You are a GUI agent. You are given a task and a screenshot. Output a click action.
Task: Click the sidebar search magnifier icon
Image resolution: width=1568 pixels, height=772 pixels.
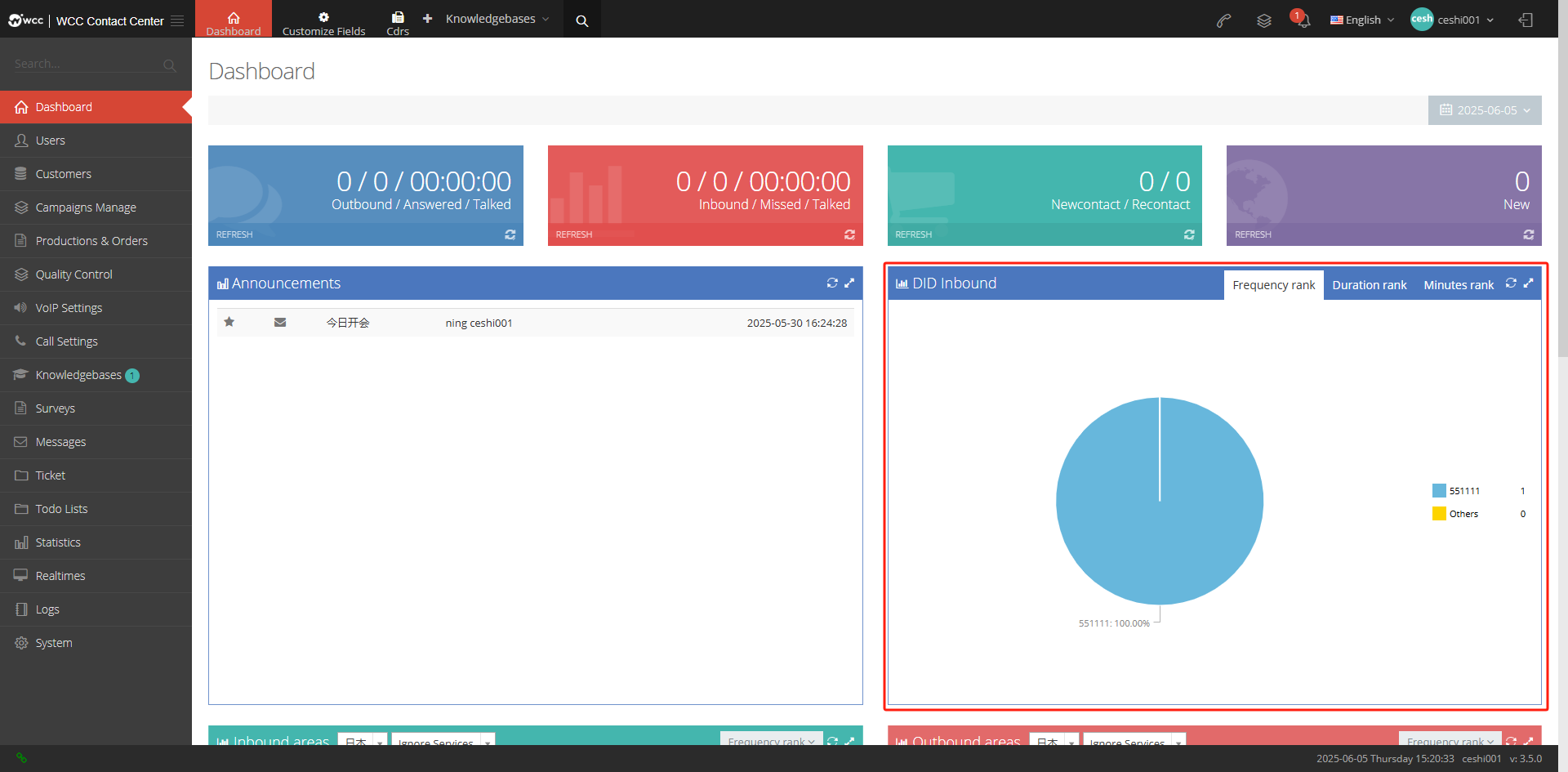tap(170, 65)
